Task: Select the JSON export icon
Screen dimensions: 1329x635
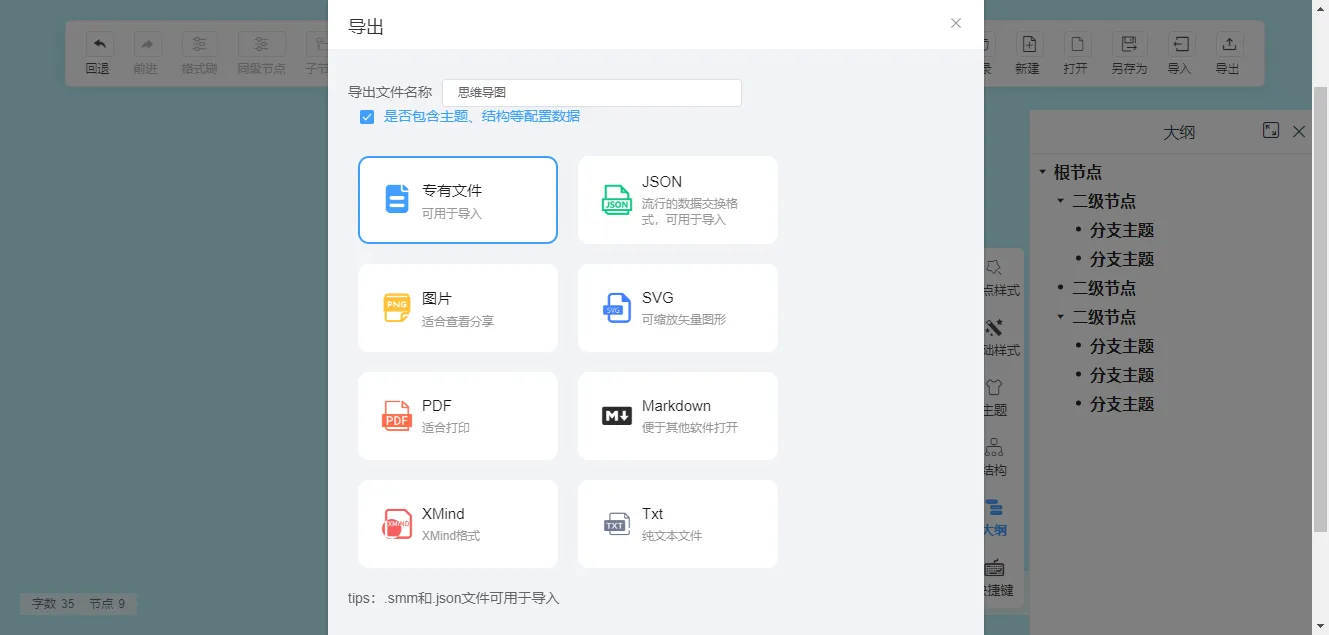Action: point(617,200)
